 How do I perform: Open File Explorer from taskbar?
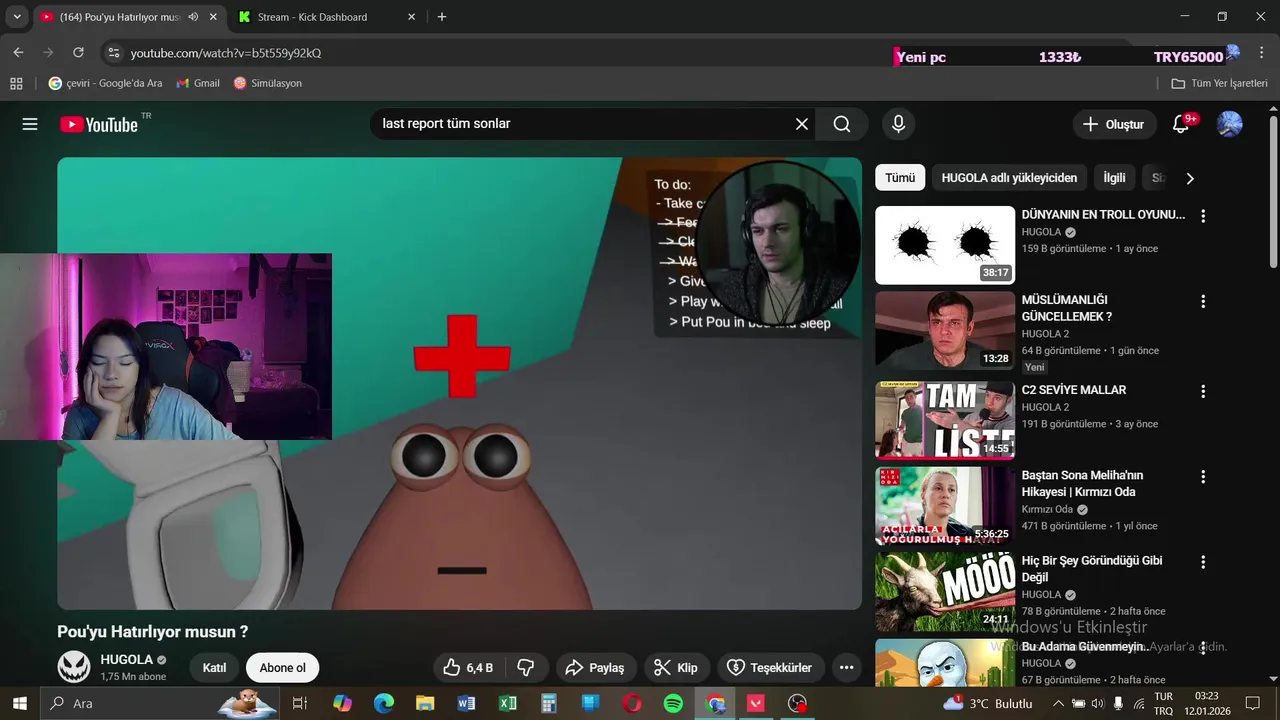click(x=425, y=703)
